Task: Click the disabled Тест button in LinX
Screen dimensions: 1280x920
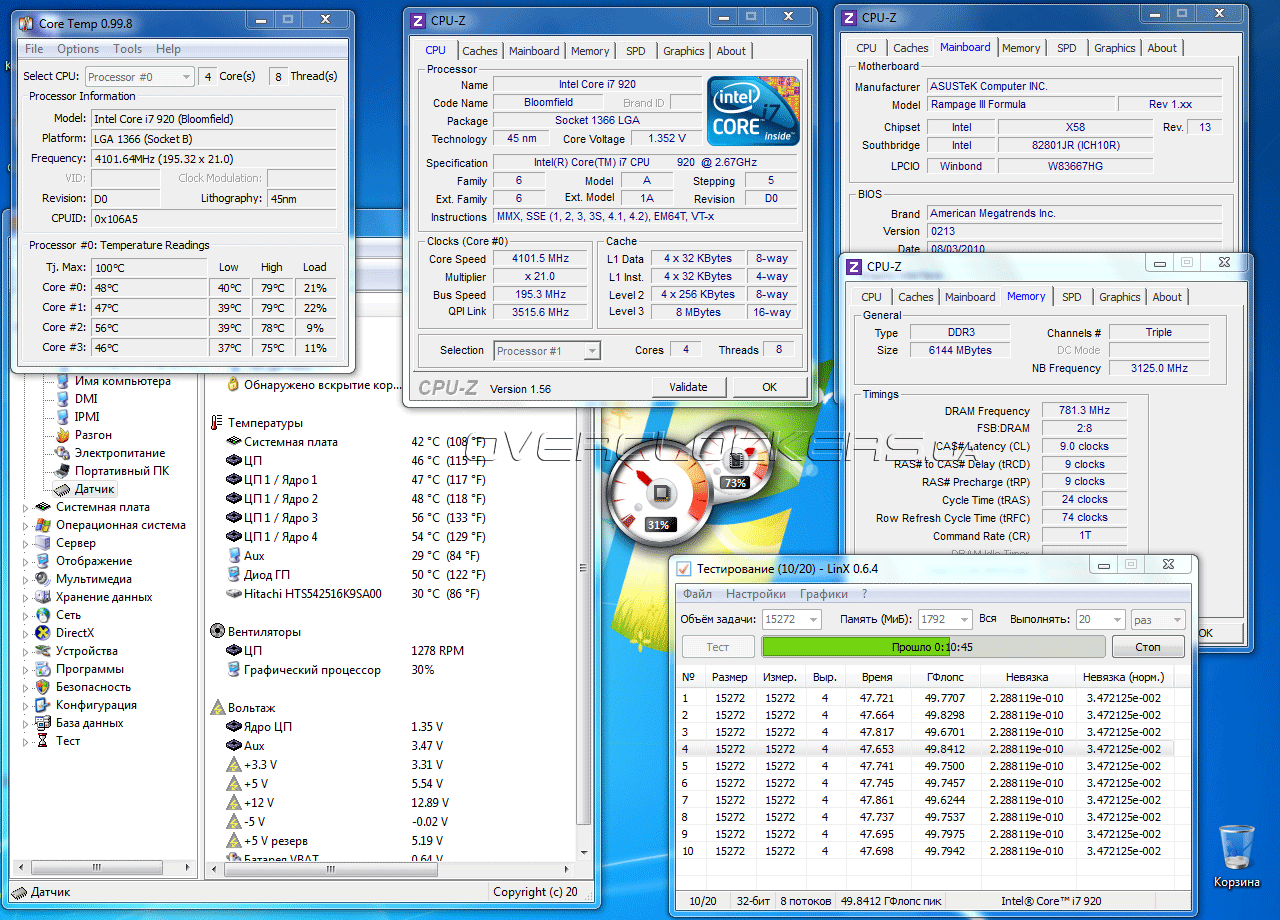Action: (x=718, y=647)
